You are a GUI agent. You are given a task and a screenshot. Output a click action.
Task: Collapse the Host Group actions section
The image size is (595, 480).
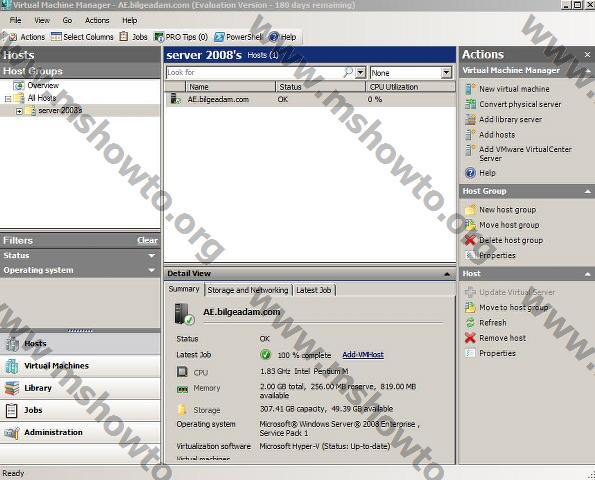tap(588, 192)
